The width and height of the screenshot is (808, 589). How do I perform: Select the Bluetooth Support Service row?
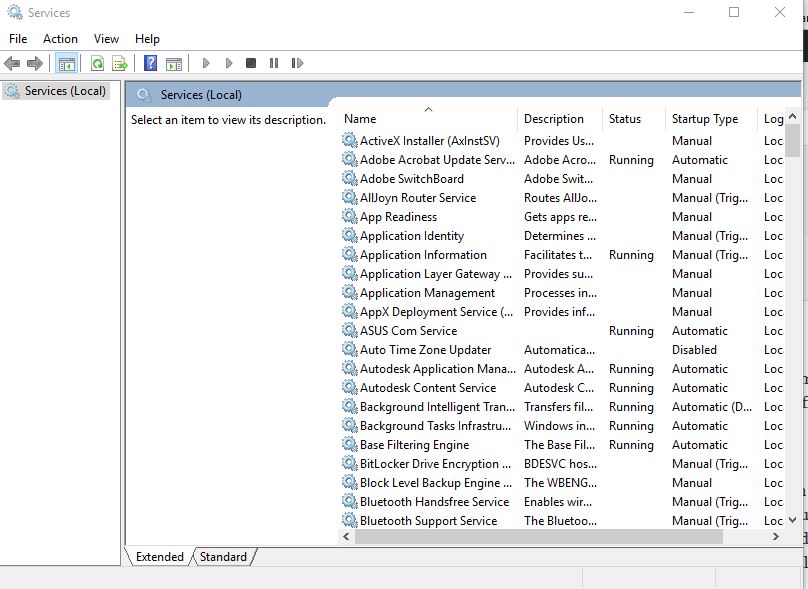428,521
